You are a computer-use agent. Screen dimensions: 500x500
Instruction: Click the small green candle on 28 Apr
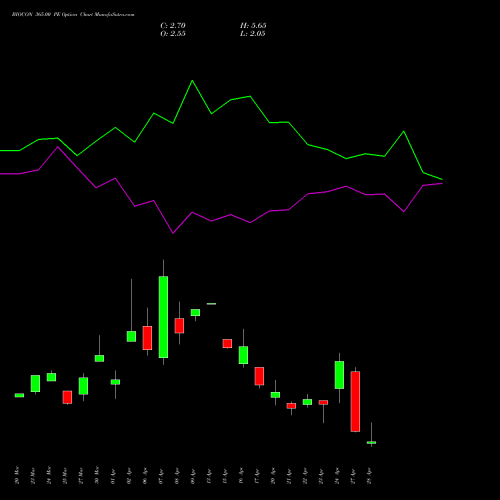(371, 442)
